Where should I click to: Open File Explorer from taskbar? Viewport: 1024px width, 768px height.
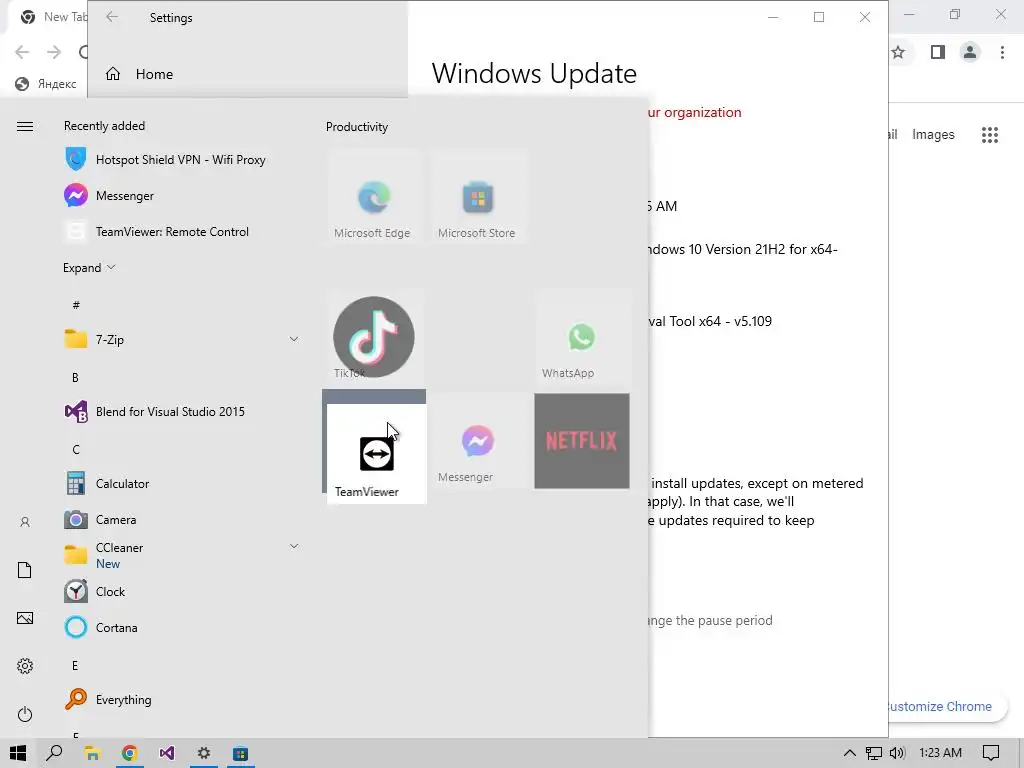(92, 753)
